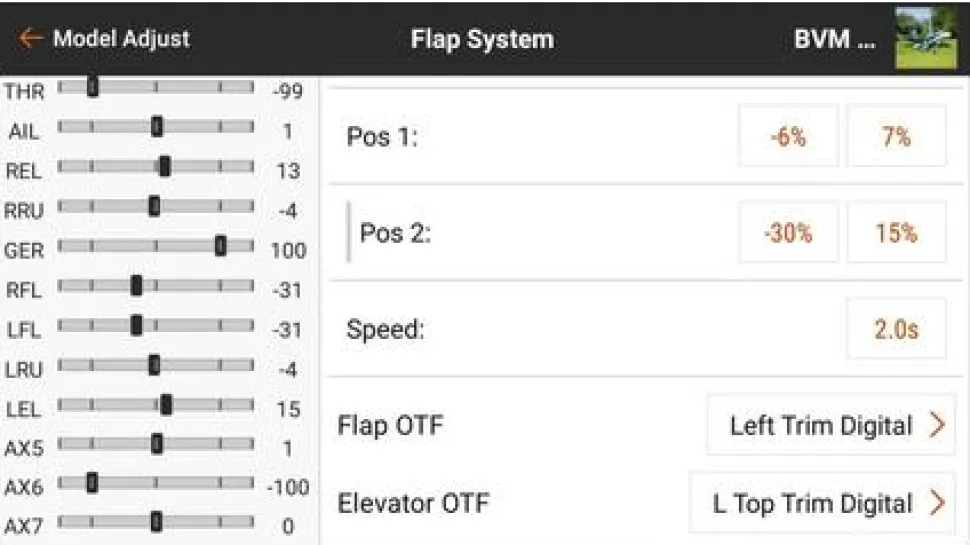Viewport: 970px width, 545px height.
Task: Click the GER channel slider handle
Action: point(220,246)
